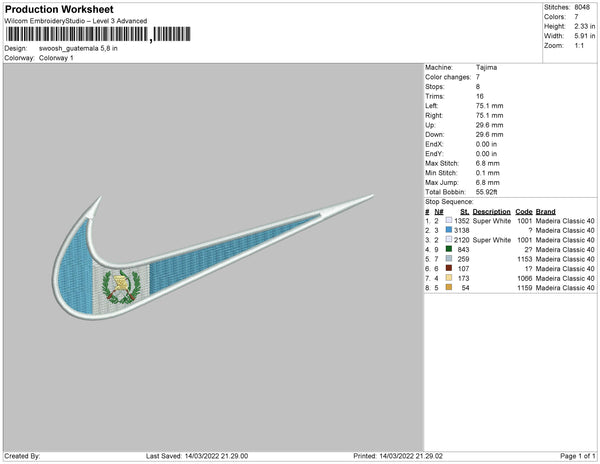Select the pale blue-gray swatch beside 259
Image resolution: width=600 pixels, height=464 pixels.
449,259
